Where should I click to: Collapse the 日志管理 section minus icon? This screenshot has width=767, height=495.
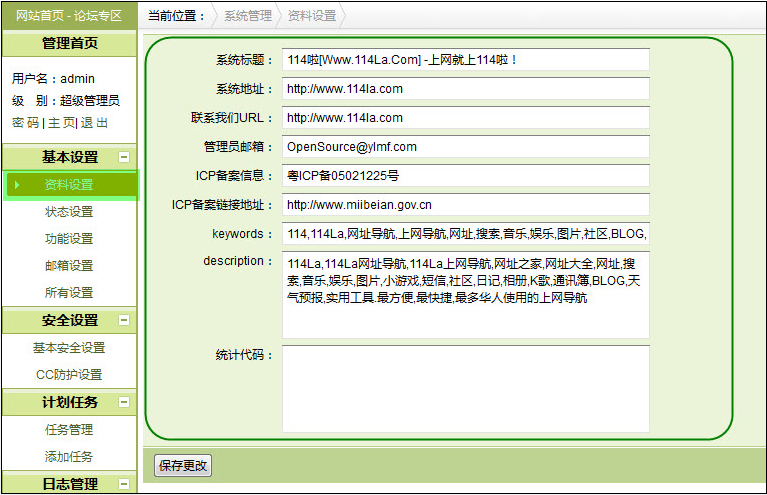[x=124, y=484]
